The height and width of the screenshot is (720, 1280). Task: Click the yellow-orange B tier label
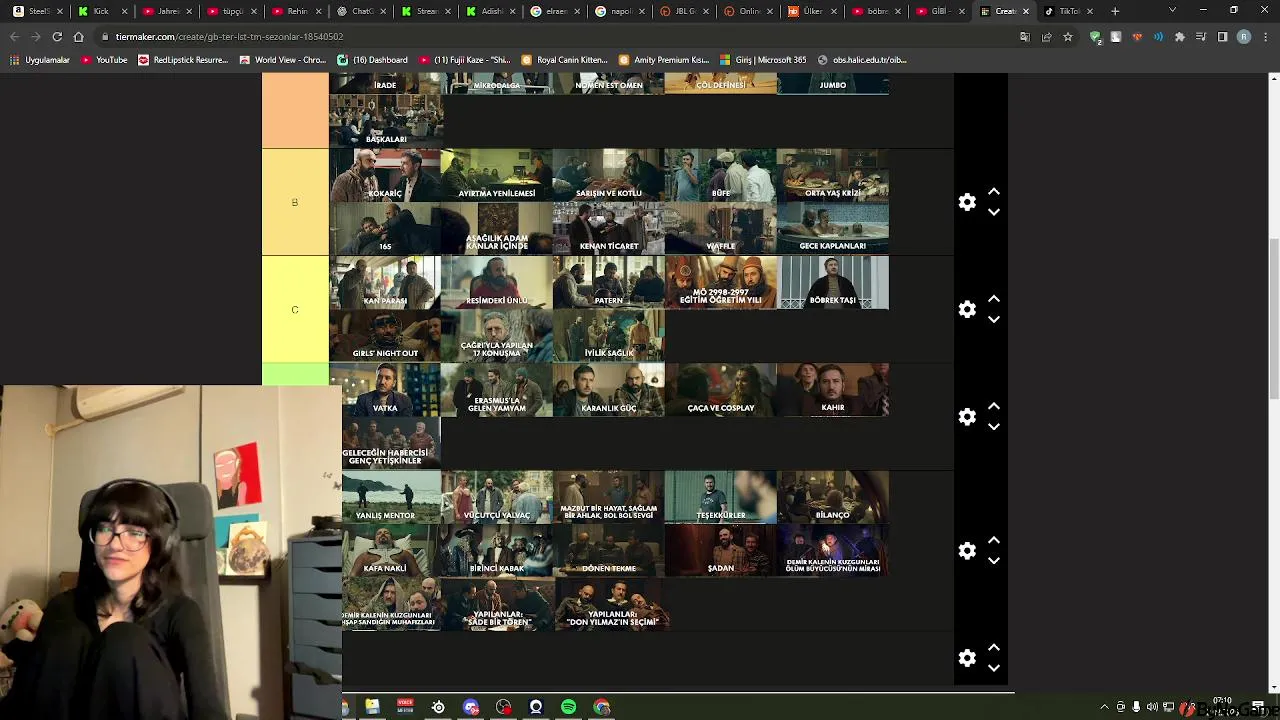[x=295, y=202]
